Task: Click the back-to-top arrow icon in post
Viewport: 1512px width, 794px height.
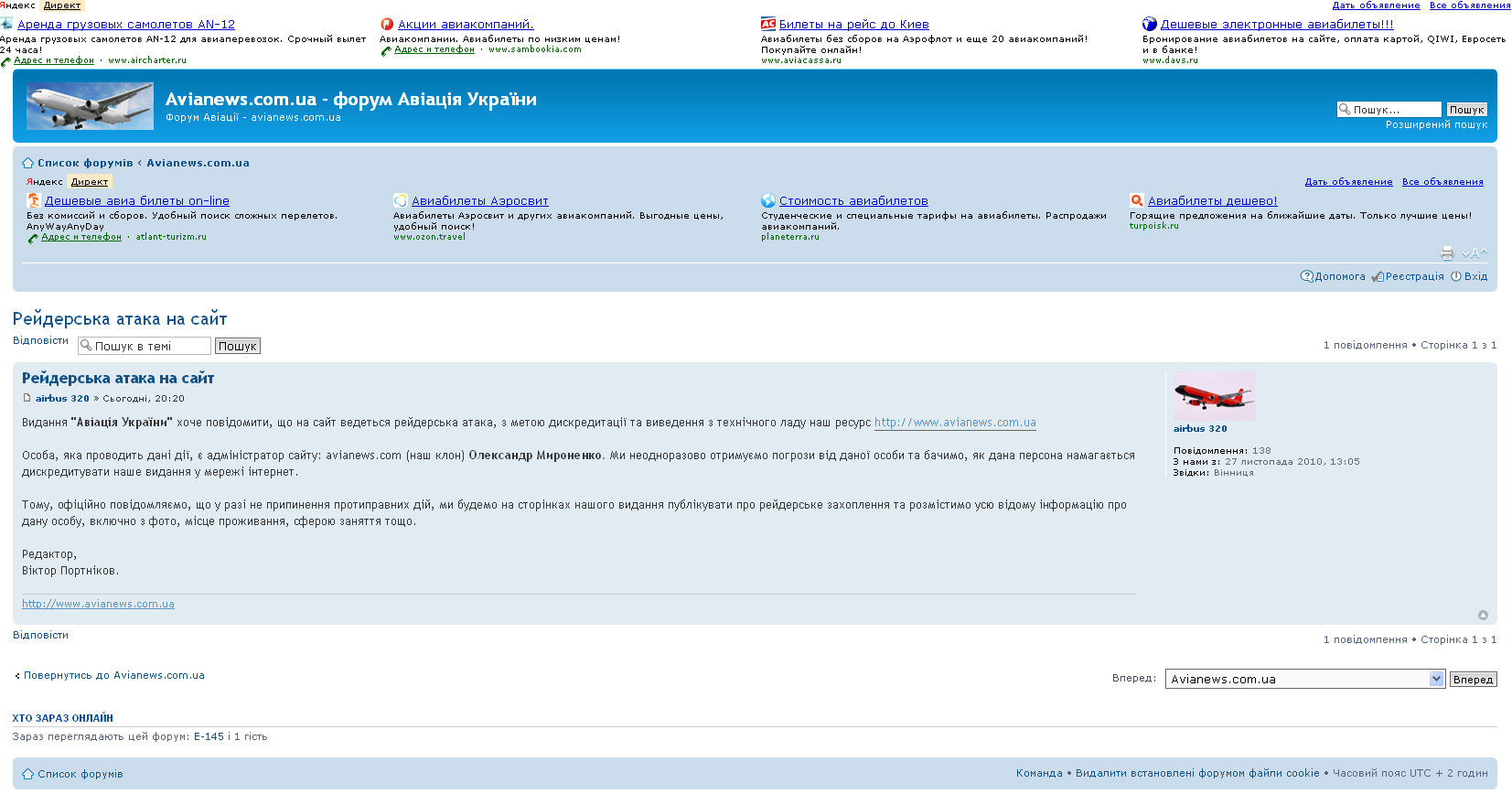Action: pyautogui.click(x=1483, y=616)
